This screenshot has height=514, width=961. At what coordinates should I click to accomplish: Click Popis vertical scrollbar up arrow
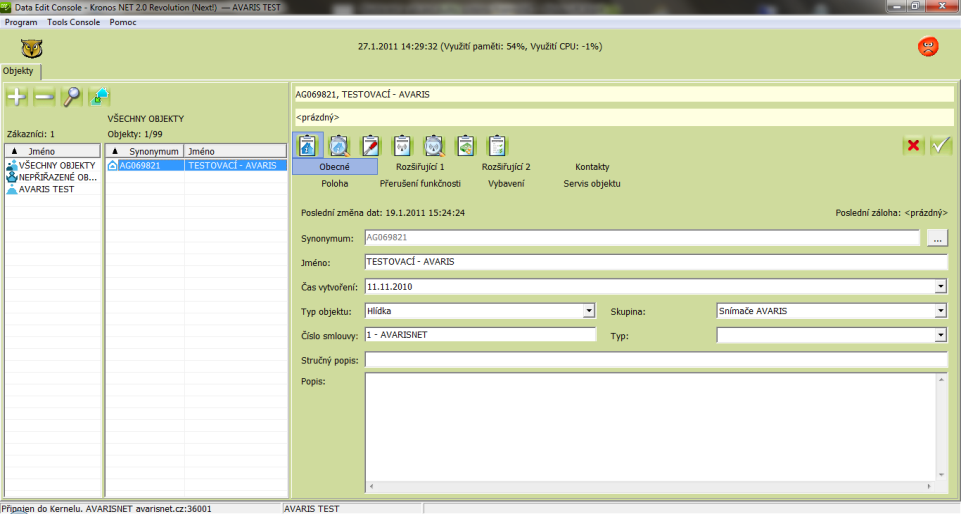(941, 380)
